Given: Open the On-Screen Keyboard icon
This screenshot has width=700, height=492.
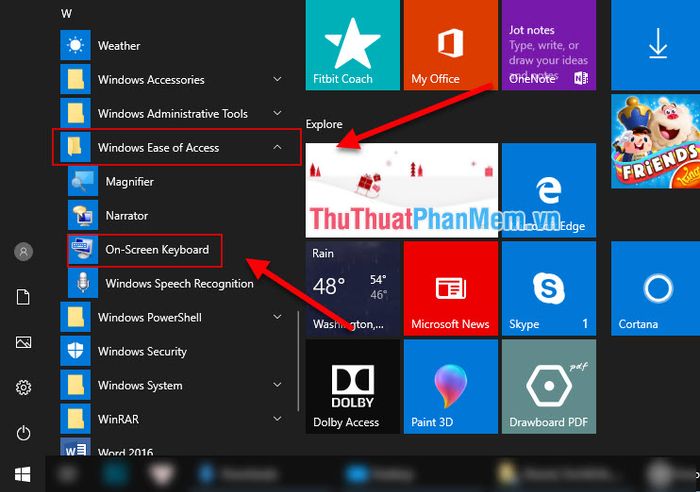Looking at the screenshot, I should pos(83,249).
